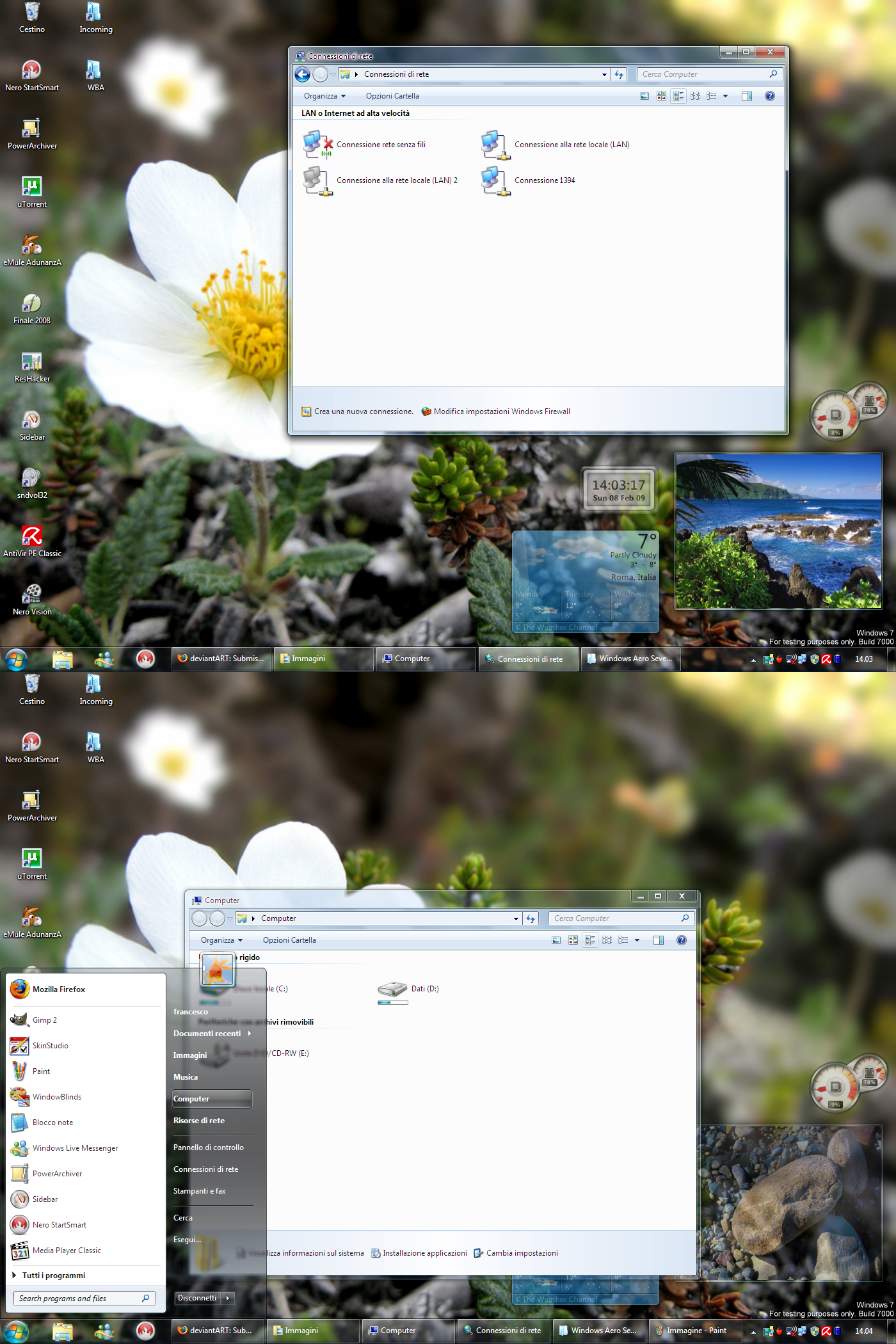The image size is (896, 1344).
Task: Launch ResHacker desktop icon
Action: [32, 367]
